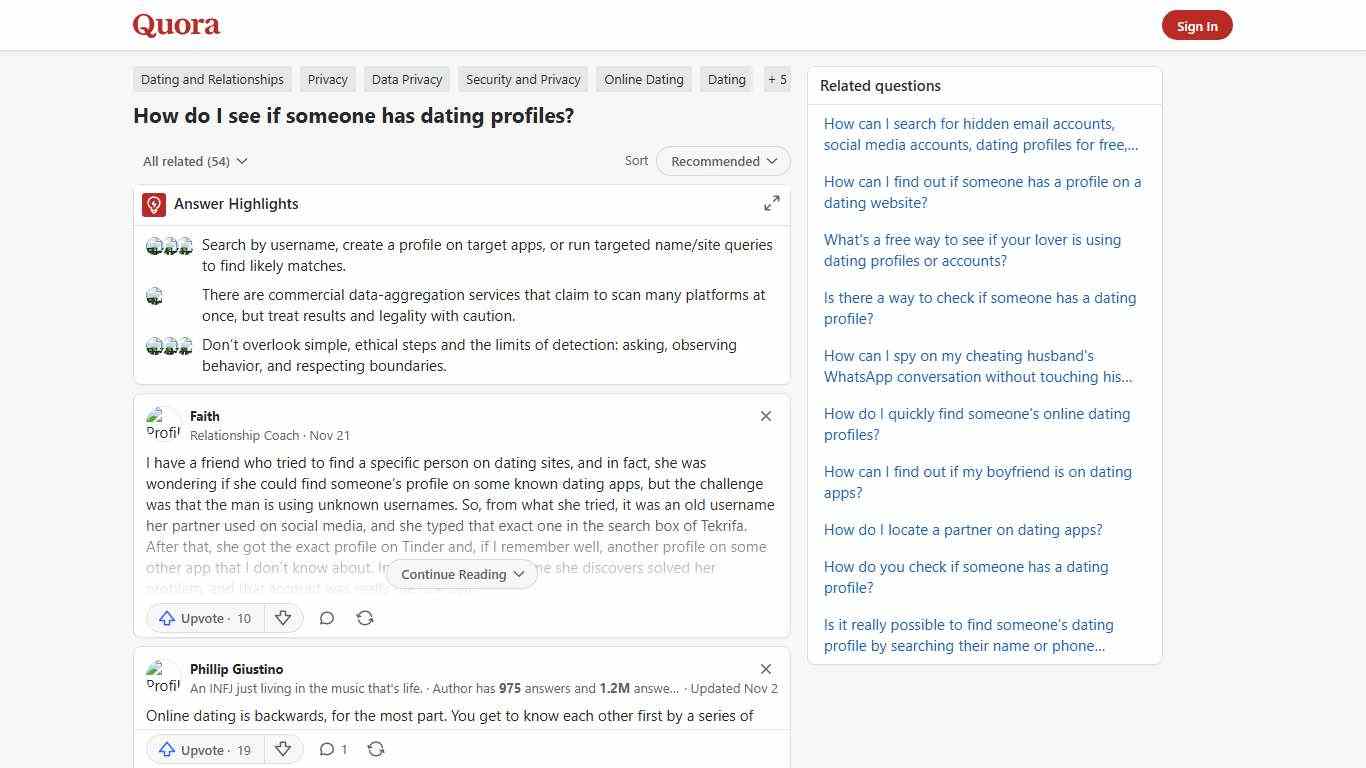This screenshot has height=768, width=1366.
Task: Open comments on Faith's answer
Action: tap(327, 618)
